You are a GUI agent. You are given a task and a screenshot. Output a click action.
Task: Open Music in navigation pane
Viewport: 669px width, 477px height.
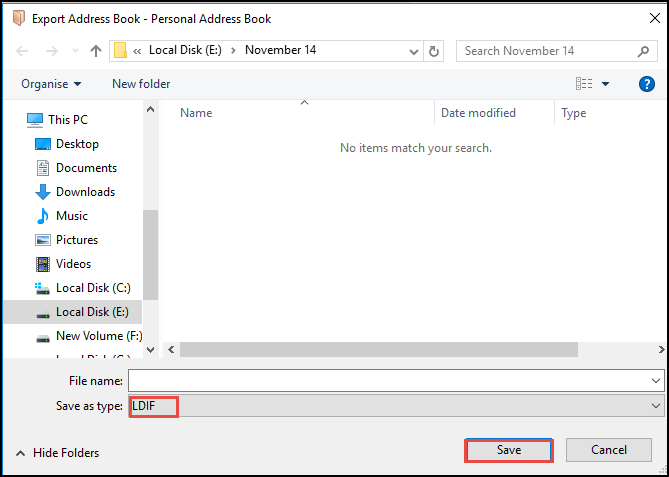click(x=72, y=215)
